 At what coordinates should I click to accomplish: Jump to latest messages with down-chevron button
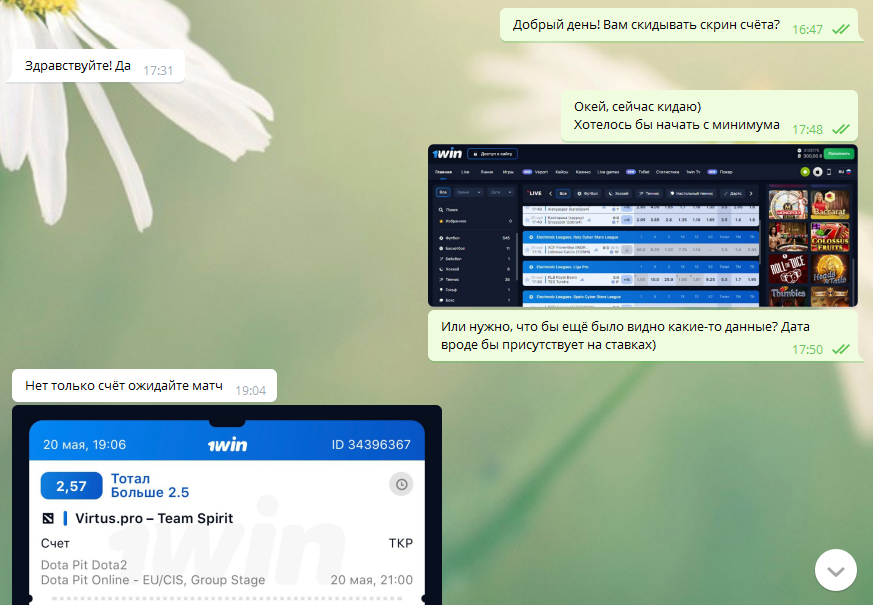(x=835, y=570)
